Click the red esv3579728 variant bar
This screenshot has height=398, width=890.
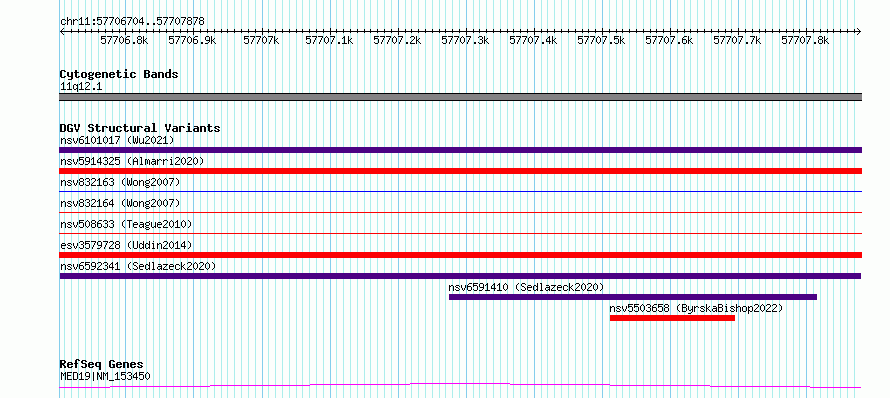460,255
